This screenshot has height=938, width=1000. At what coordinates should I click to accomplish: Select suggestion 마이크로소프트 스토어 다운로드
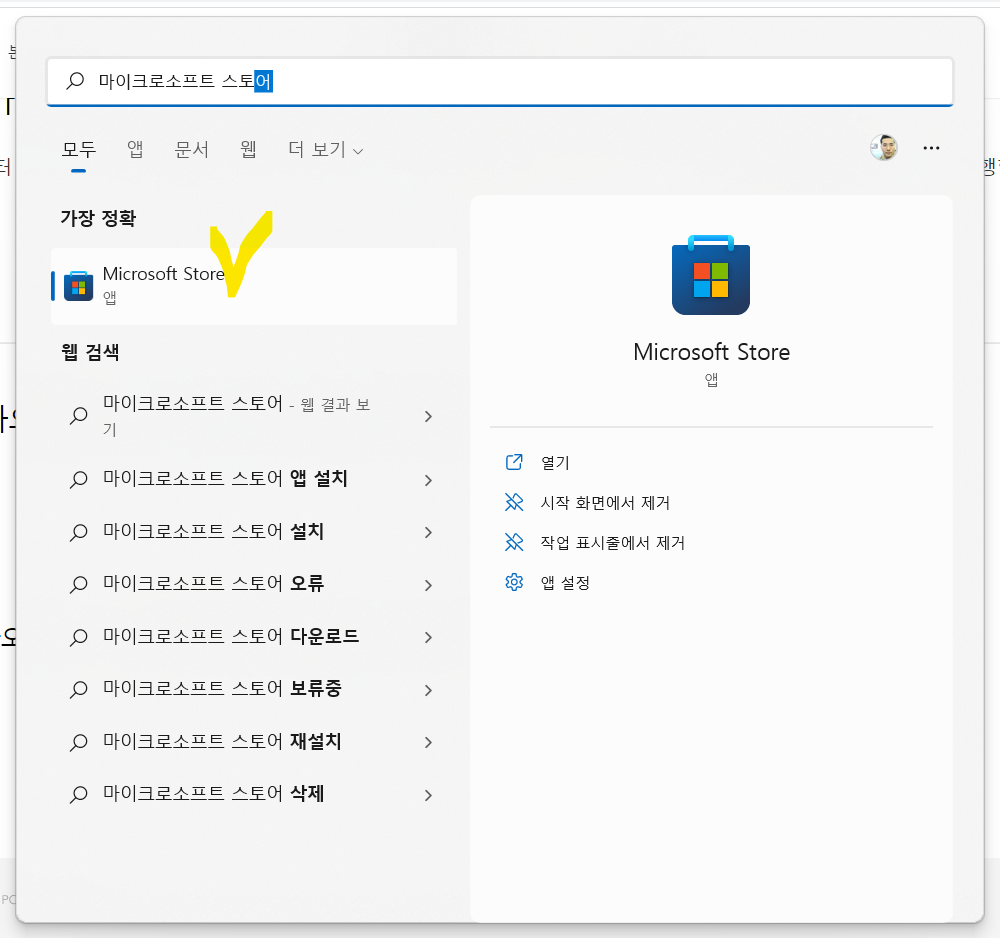tap(254, 636)
